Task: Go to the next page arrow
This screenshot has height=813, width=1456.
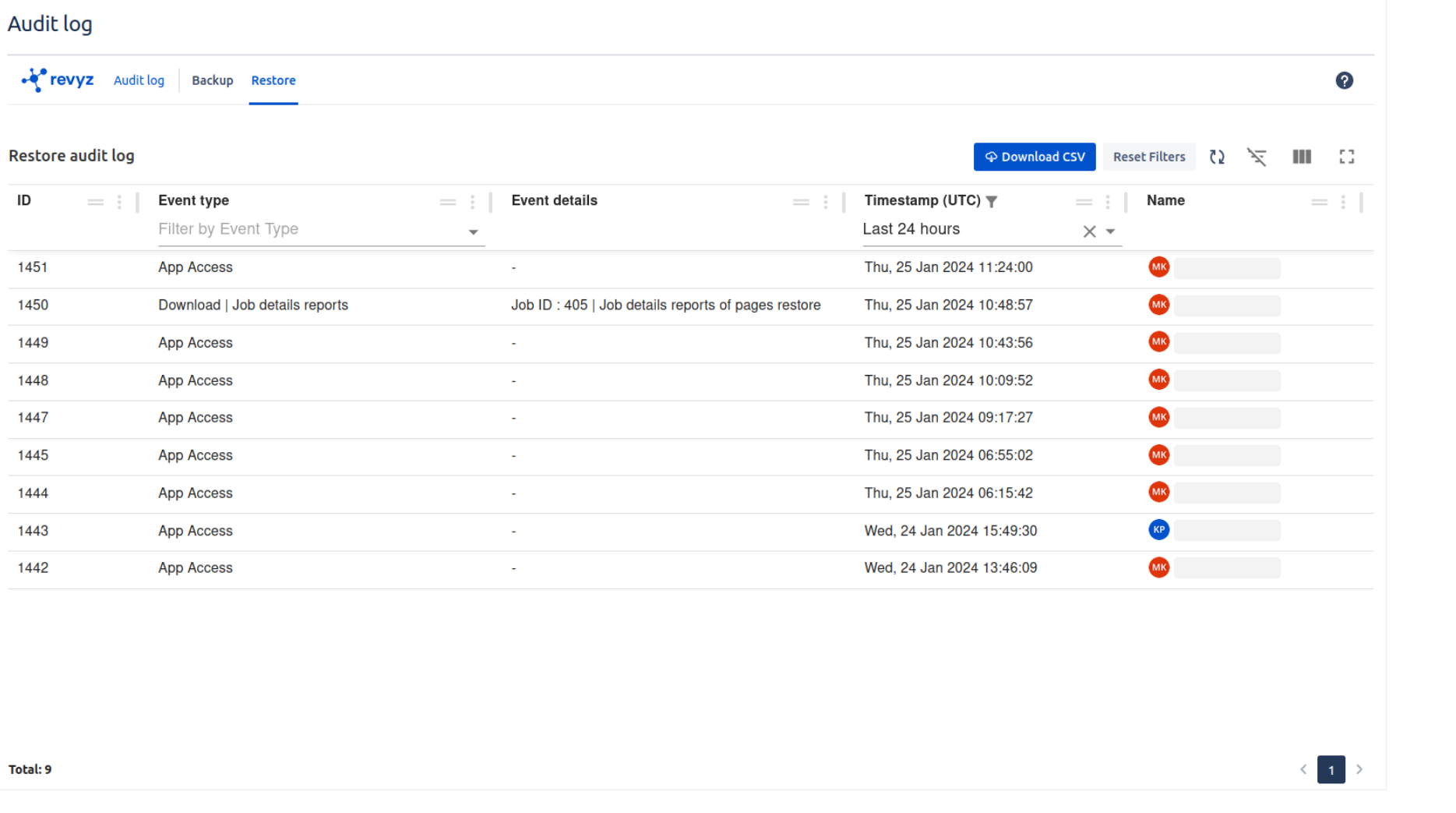Action: 1359,769
